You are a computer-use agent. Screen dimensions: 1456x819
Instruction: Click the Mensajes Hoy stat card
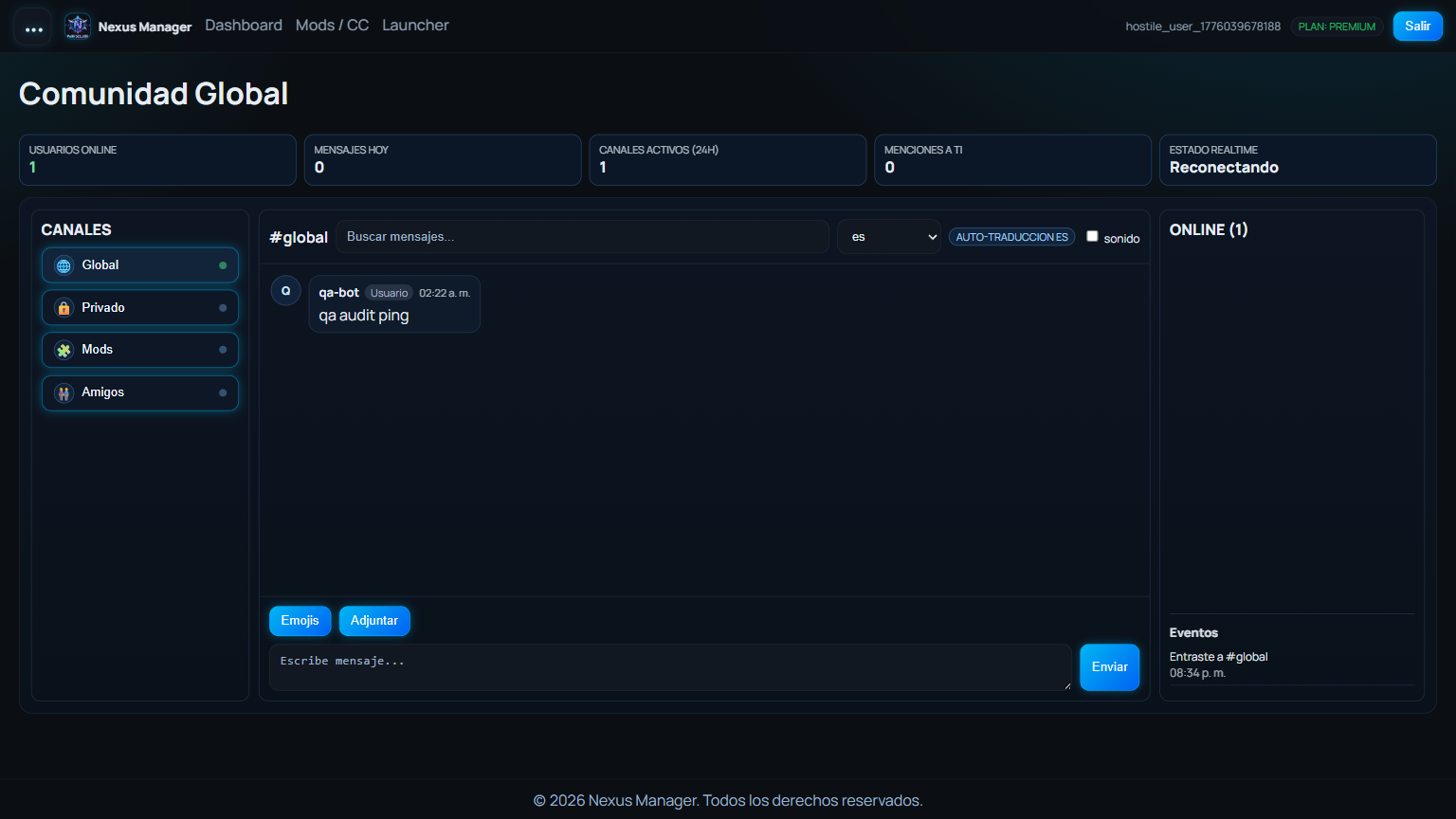443,160
